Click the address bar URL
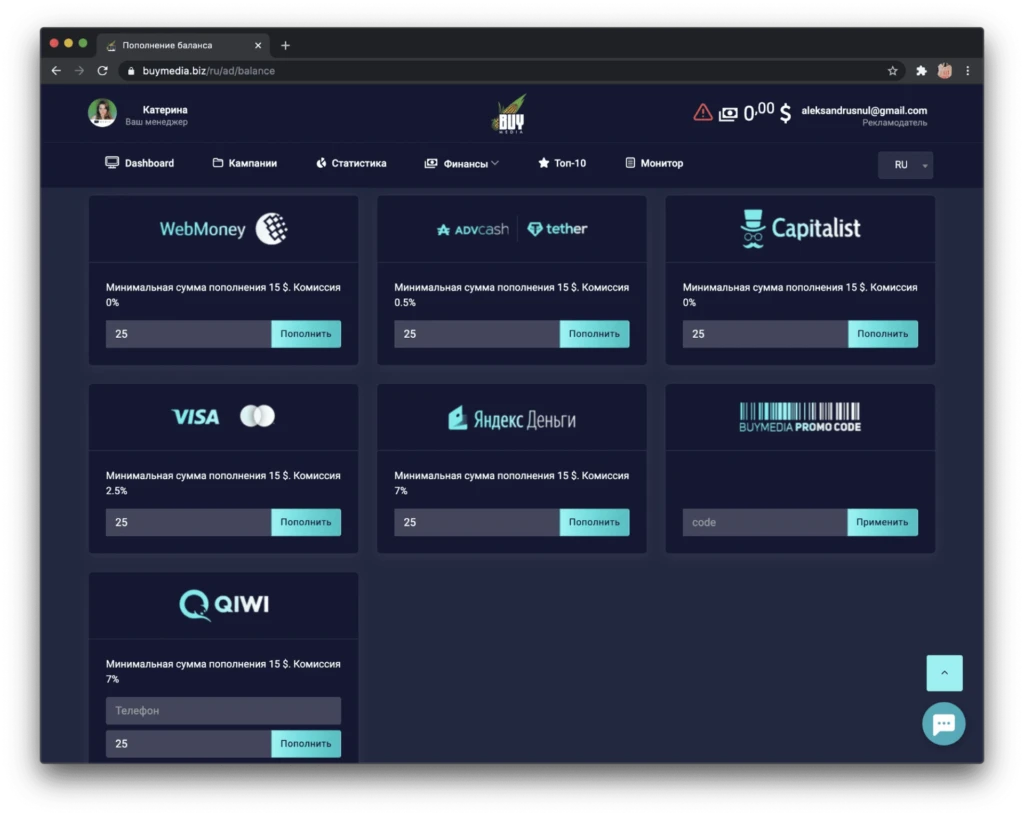The height and width of the screenshot is (817, 1024). [x=209, y=71]
